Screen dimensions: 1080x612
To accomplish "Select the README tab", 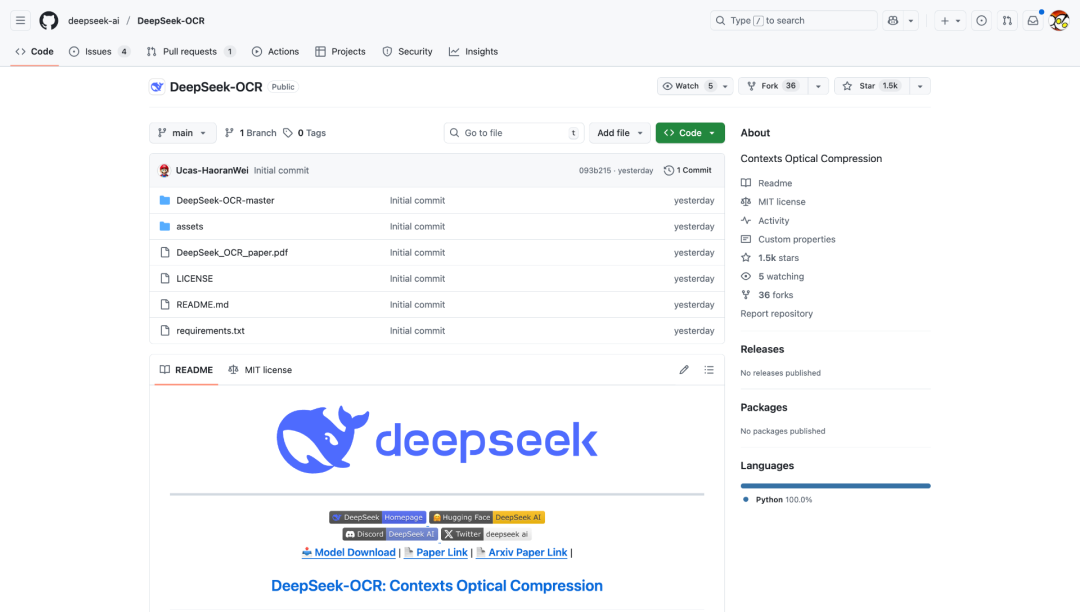I will click(x=187, y=370).
